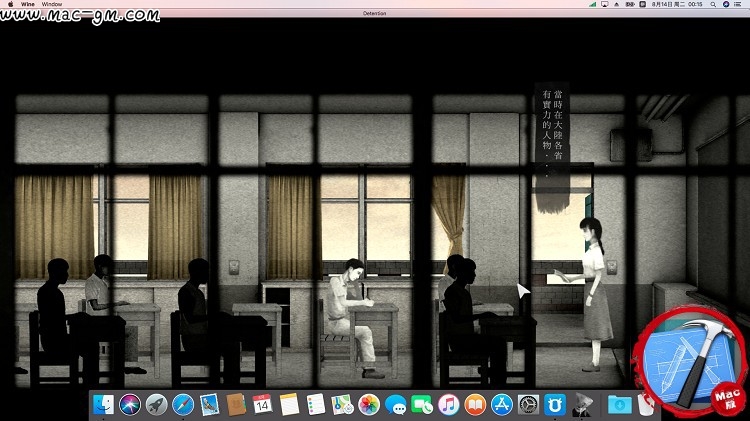The image size is (750, 421).
Task: Open Finder from the Dock
Action: 104,405
